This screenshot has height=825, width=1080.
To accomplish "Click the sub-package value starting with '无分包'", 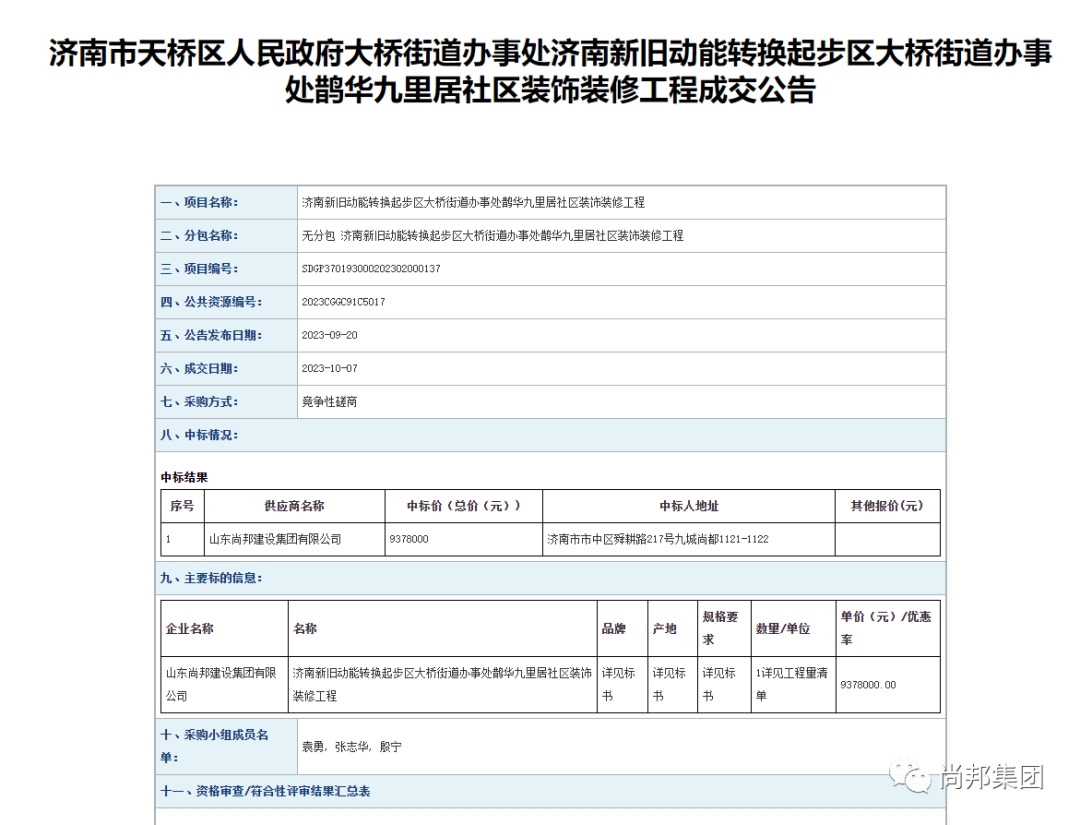I will tap(492, 236).
